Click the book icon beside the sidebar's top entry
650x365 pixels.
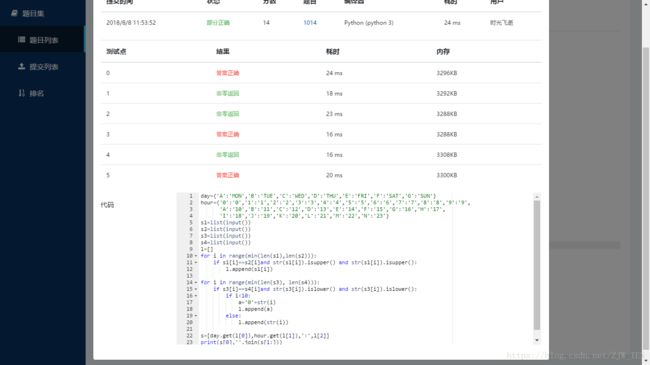(x=15, y=13)
